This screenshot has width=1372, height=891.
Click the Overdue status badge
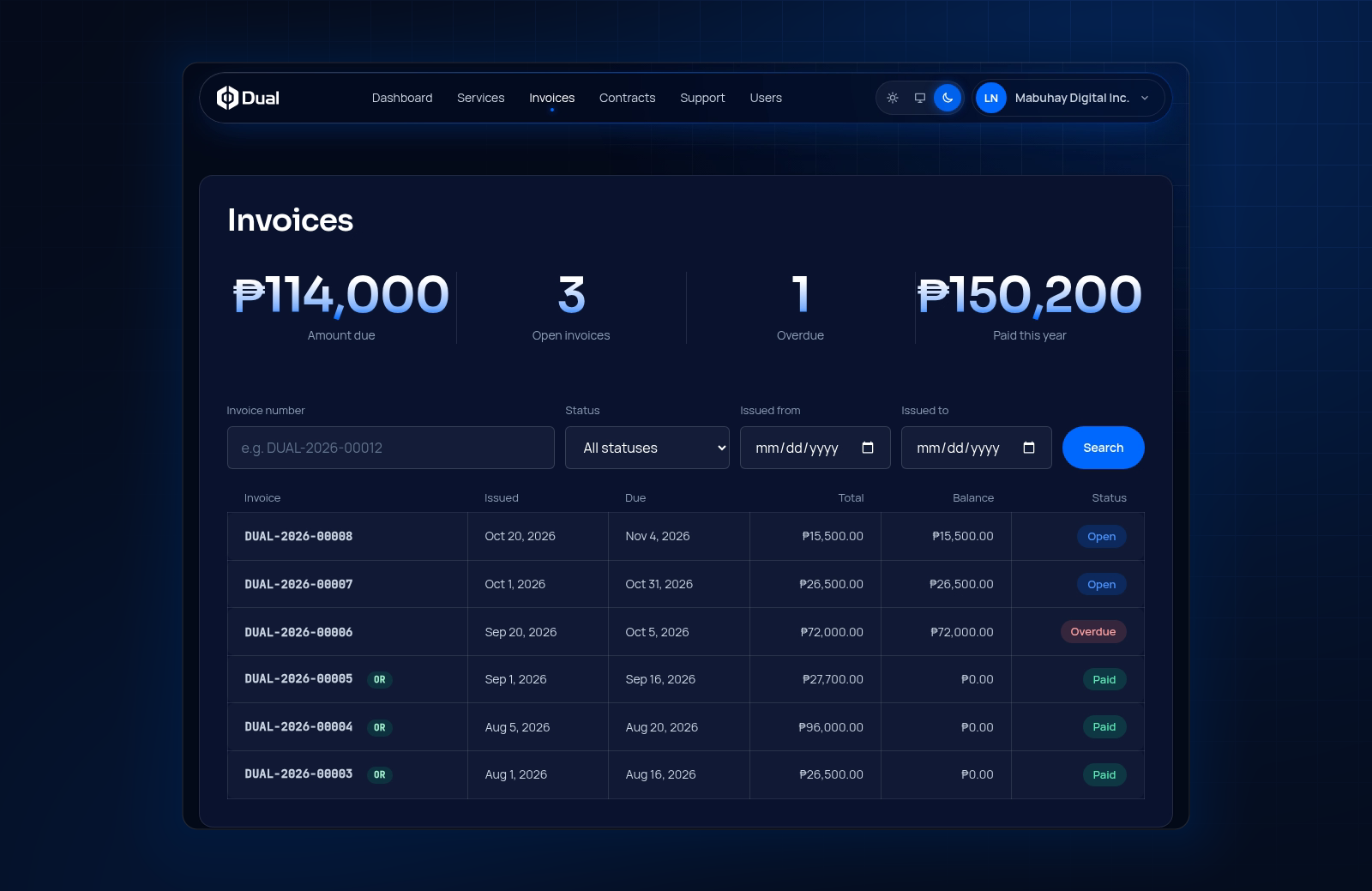click(x=1093, y=632)
